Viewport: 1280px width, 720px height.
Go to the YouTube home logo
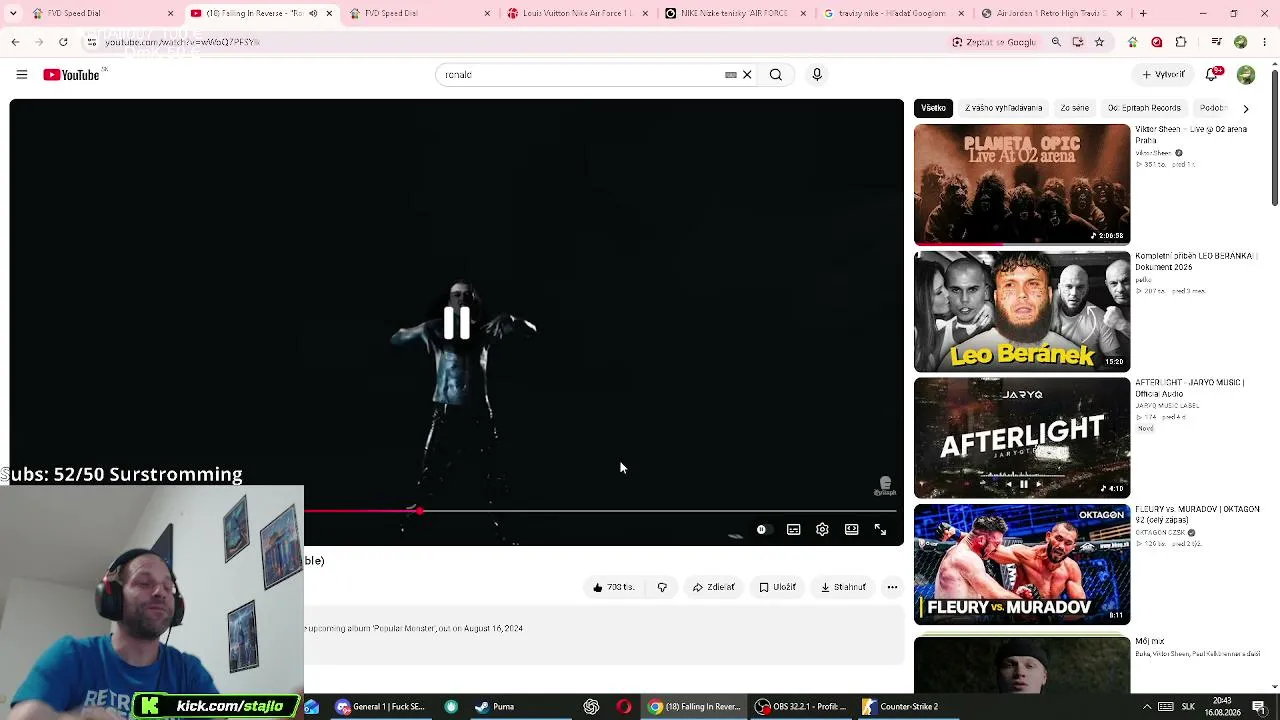pos(72,75)
